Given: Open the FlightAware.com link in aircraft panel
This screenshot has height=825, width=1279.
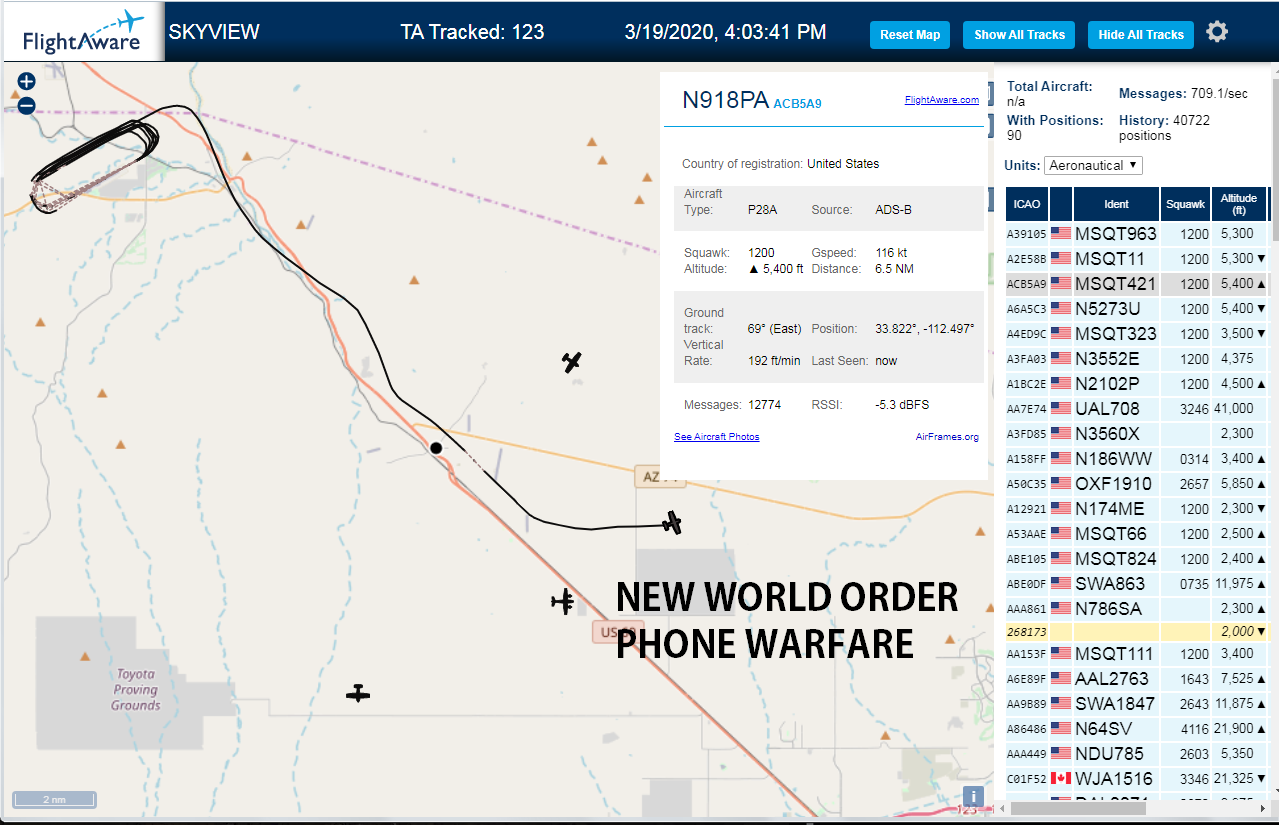Looking at the screenshot, I should point(942,99).
